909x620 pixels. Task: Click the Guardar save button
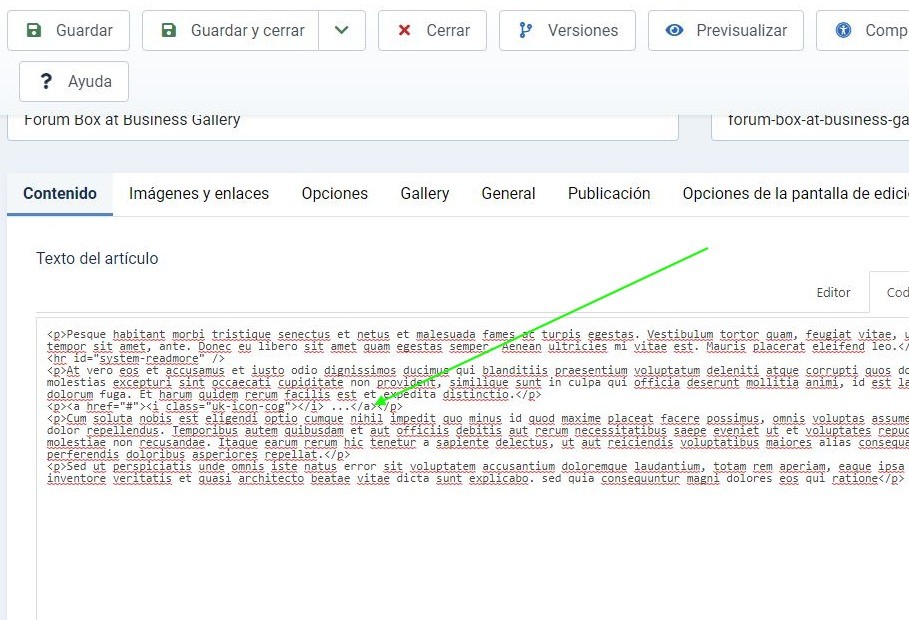pos(68,30)
